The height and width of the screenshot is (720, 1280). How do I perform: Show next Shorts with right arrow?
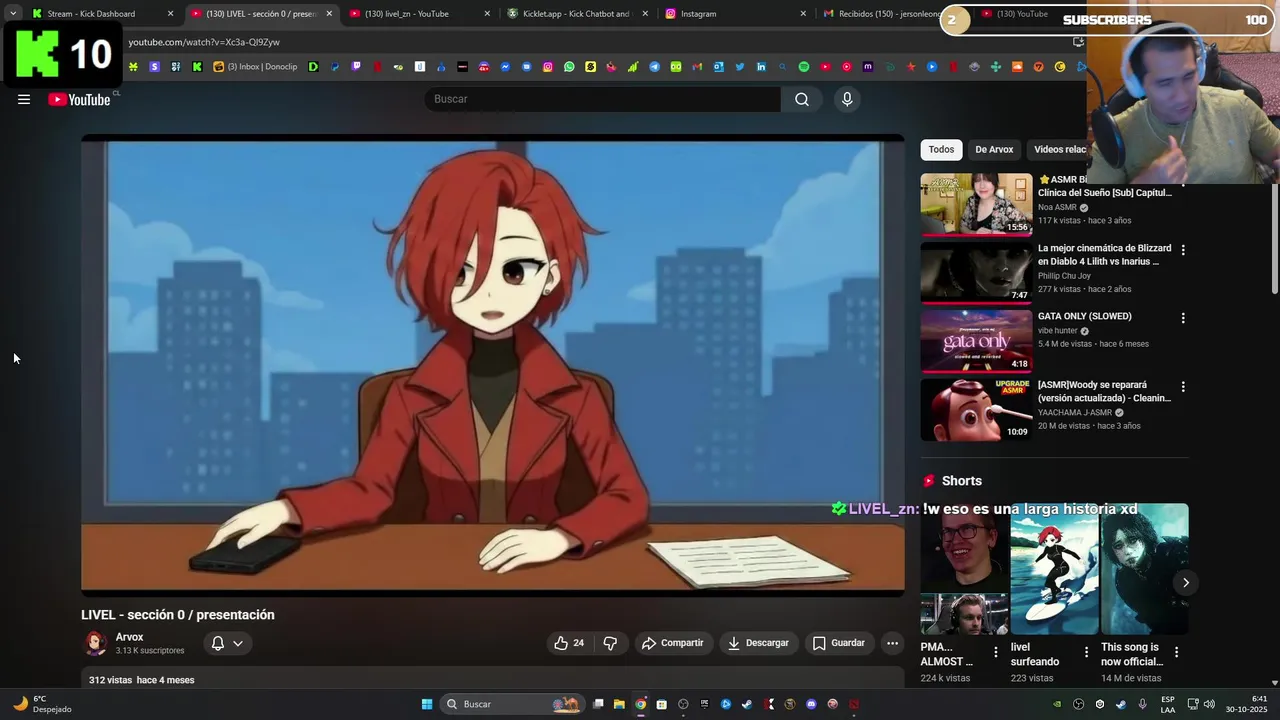point(1185,582)
